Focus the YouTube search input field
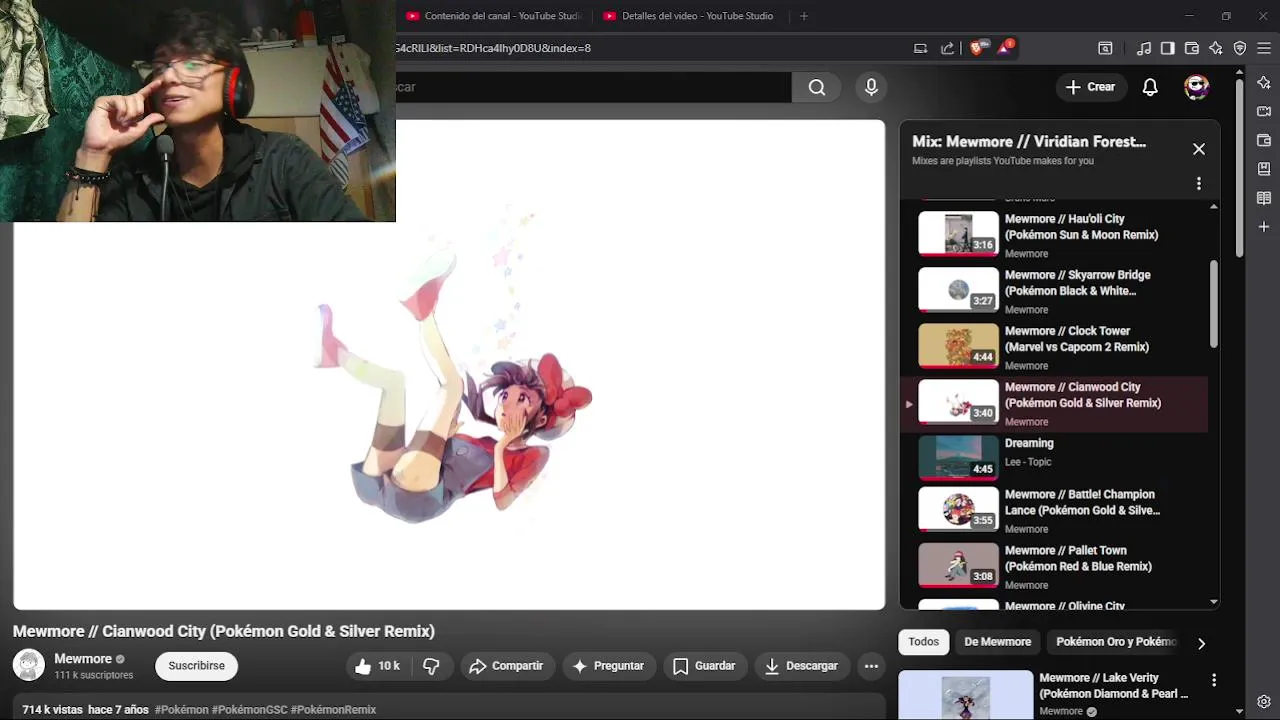The width and height of the screenshot is (1280, 720). [x=593, y=87]
